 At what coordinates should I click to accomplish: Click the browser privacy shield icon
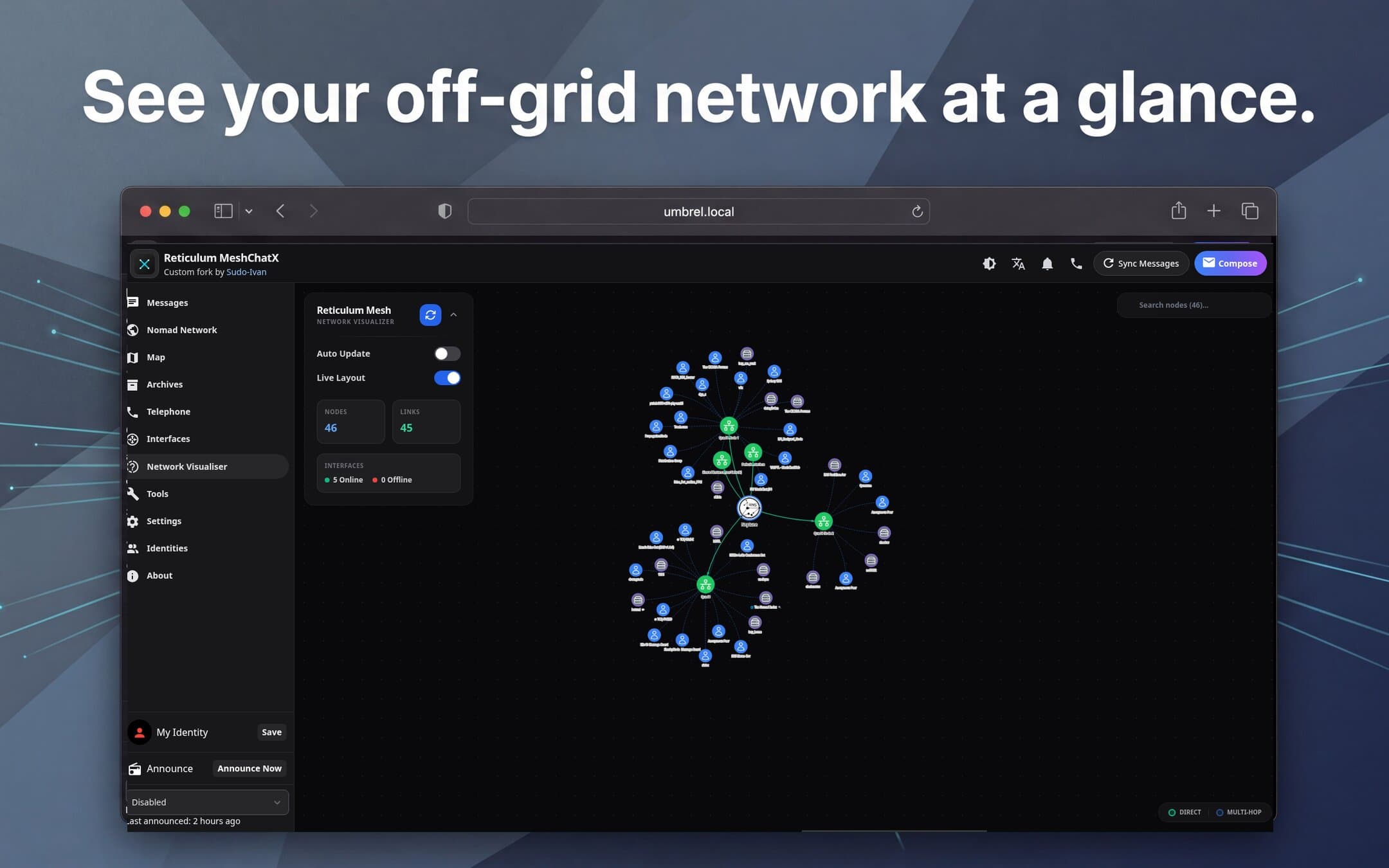coord(444,211)
